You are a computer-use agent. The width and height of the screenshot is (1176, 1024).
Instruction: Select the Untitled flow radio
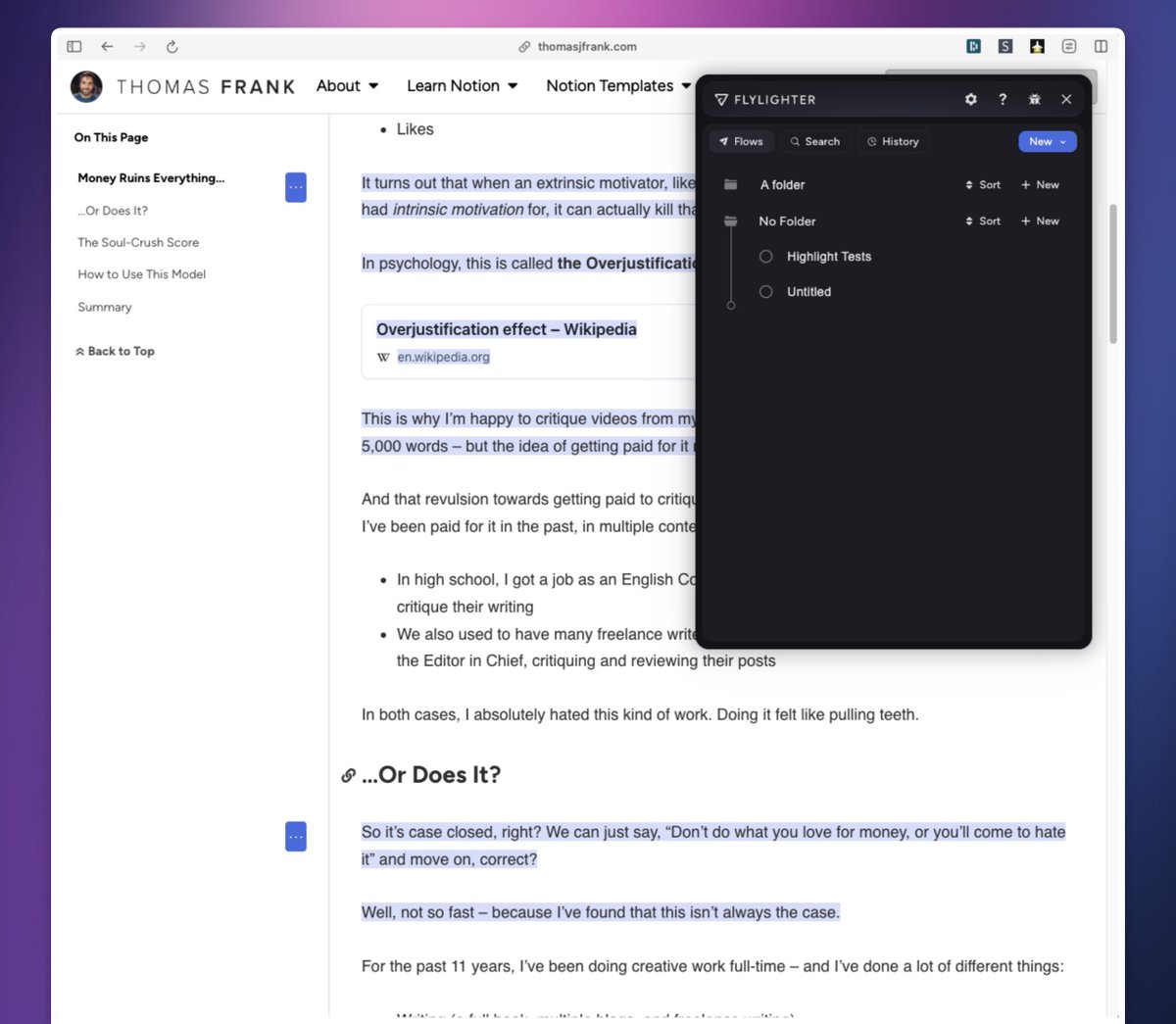click(x=766, y=292)
